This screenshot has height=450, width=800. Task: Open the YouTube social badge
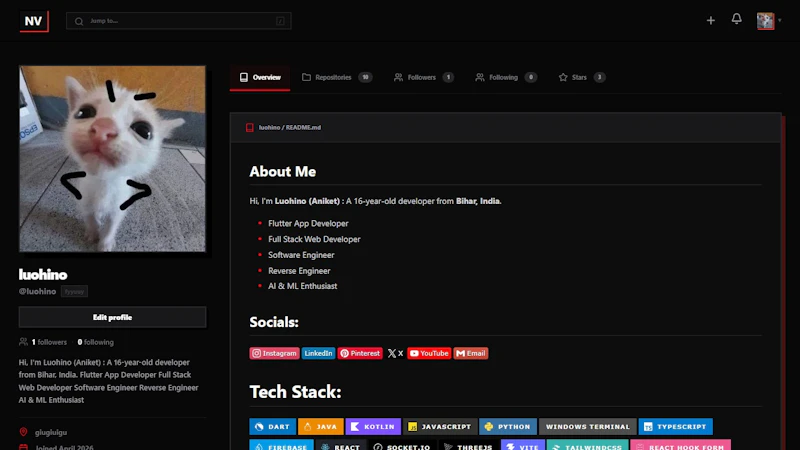coord(429,353)
